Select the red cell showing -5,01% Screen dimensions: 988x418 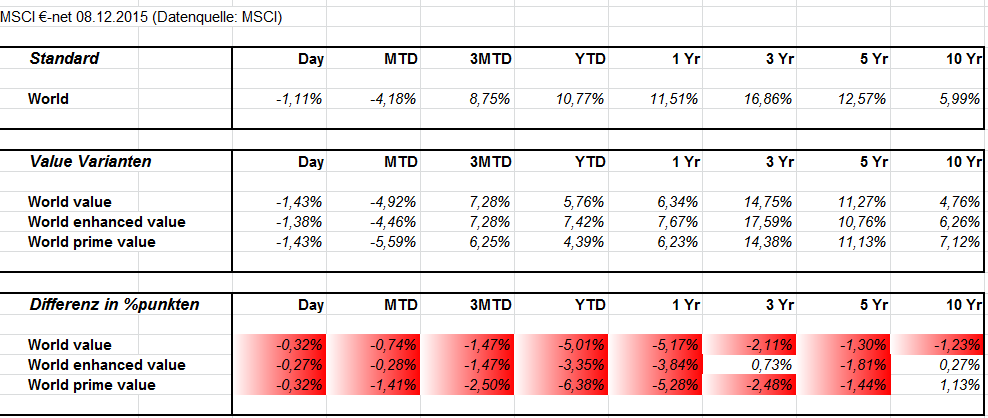[581, 344]
